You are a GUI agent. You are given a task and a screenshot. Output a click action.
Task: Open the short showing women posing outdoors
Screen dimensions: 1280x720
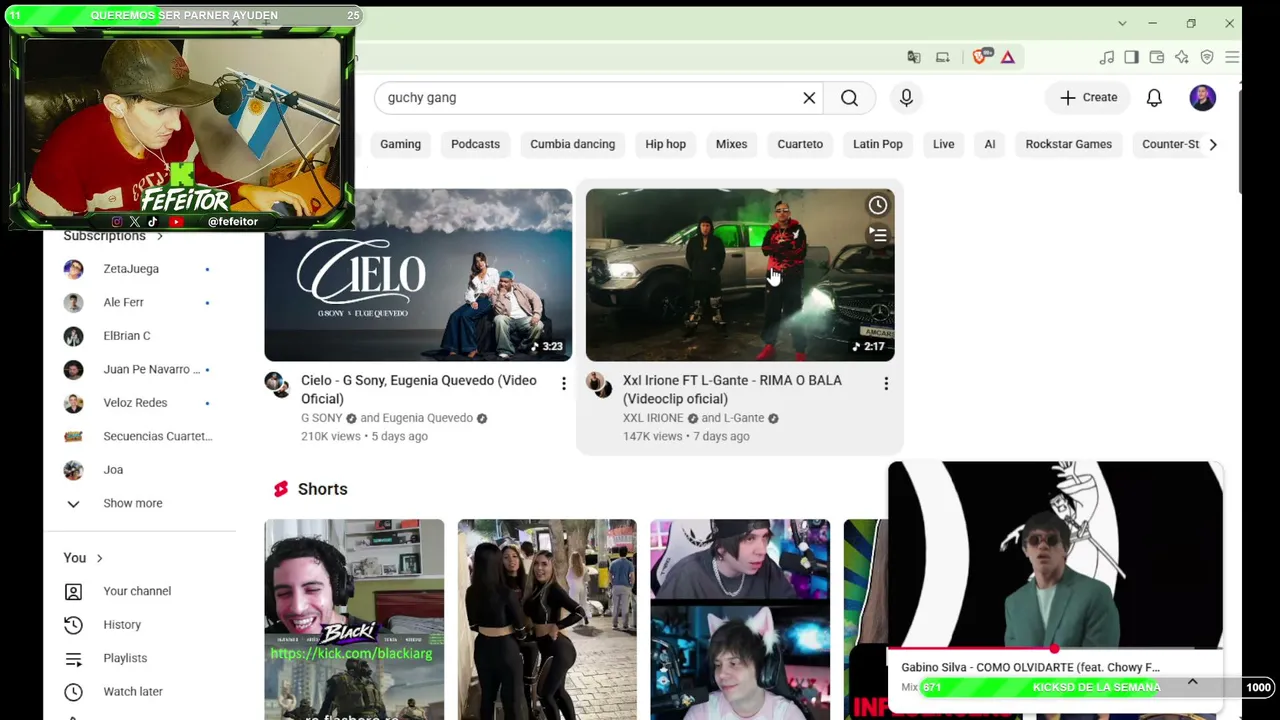[x=547, y=619]
